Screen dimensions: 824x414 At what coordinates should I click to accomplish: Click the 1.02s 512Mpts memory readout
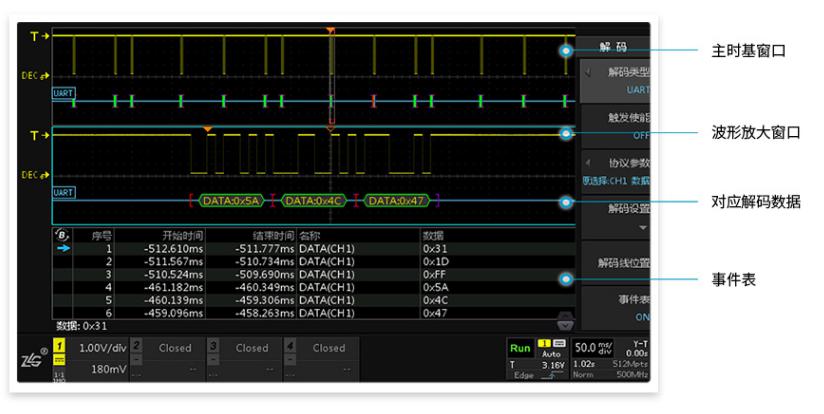pos(610,364)
